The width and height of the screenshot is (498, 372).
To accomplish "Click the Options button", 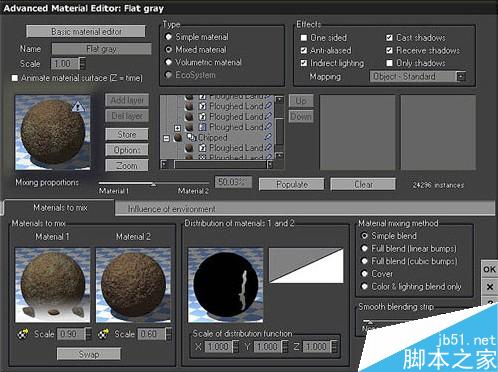I will (x=127, y=150).
